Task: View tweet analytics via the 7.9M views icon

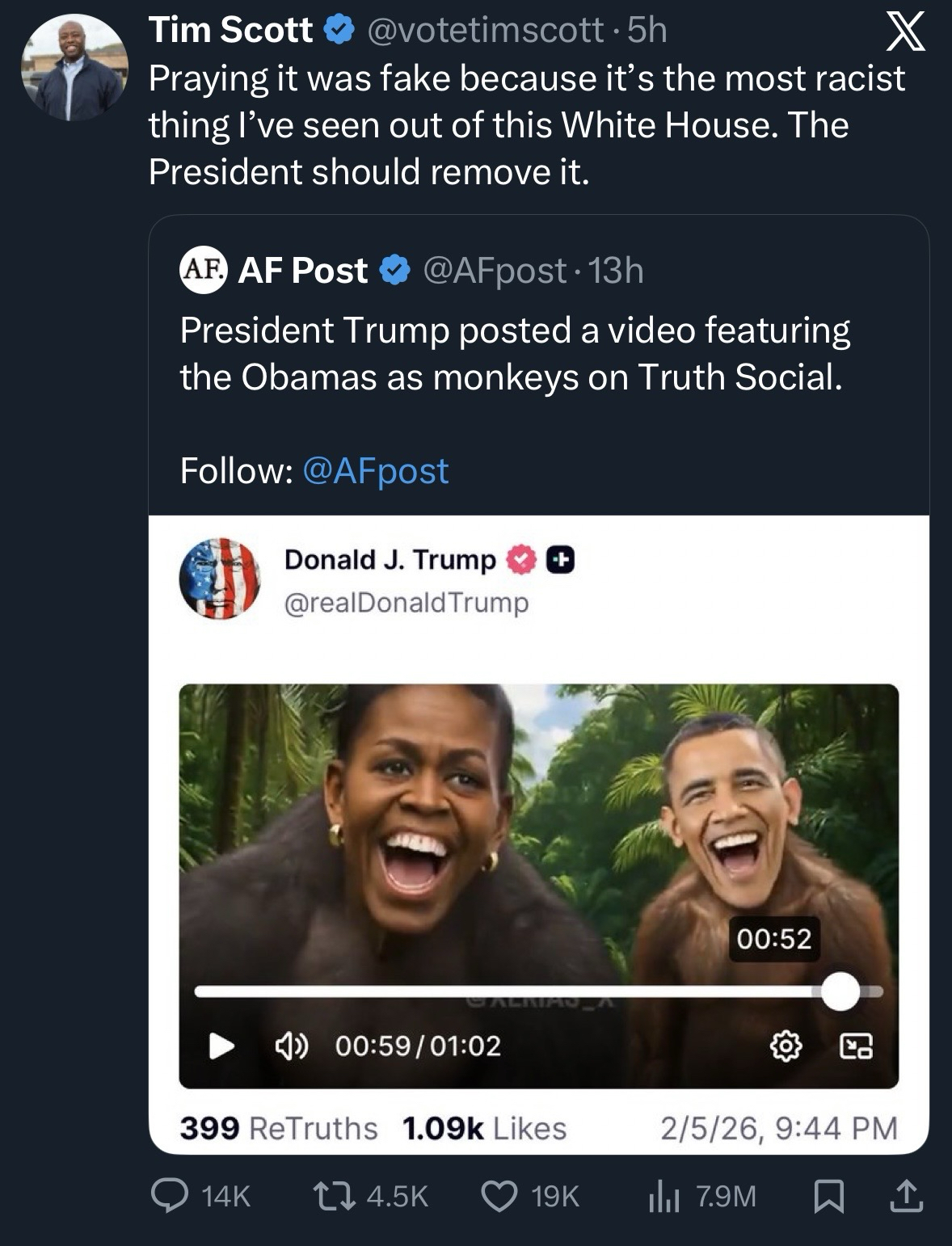Action: click(x=662, y=1196)
